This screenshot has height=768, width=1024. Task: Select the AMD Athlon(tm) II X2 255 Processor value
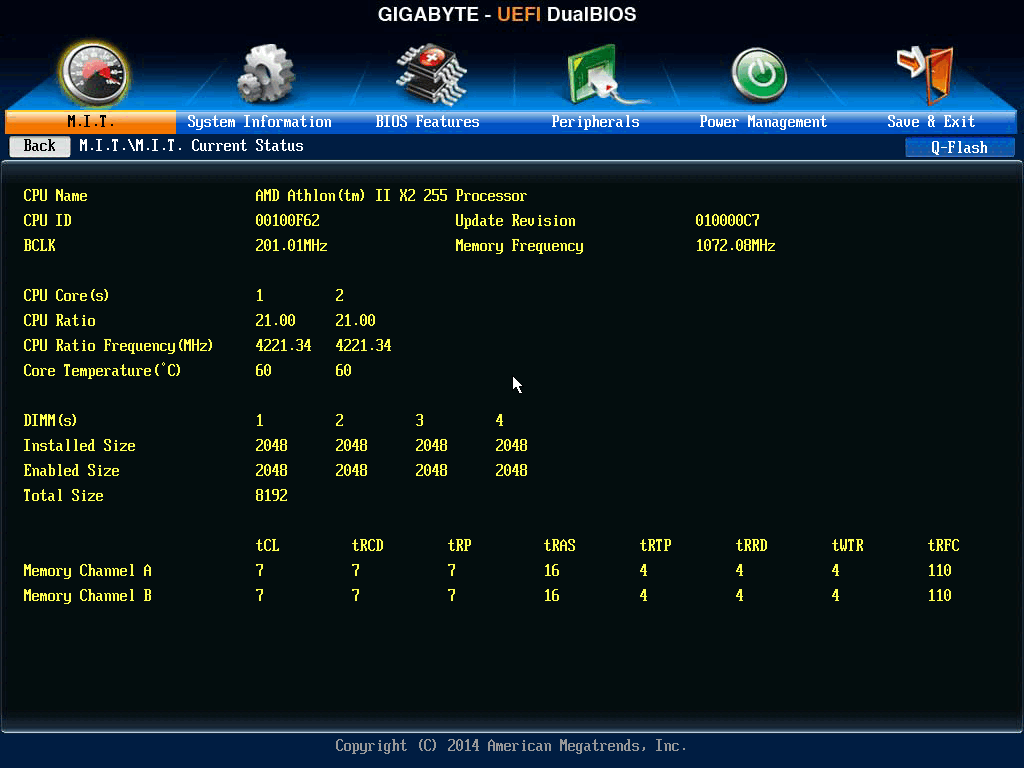[x=391, y=196]
